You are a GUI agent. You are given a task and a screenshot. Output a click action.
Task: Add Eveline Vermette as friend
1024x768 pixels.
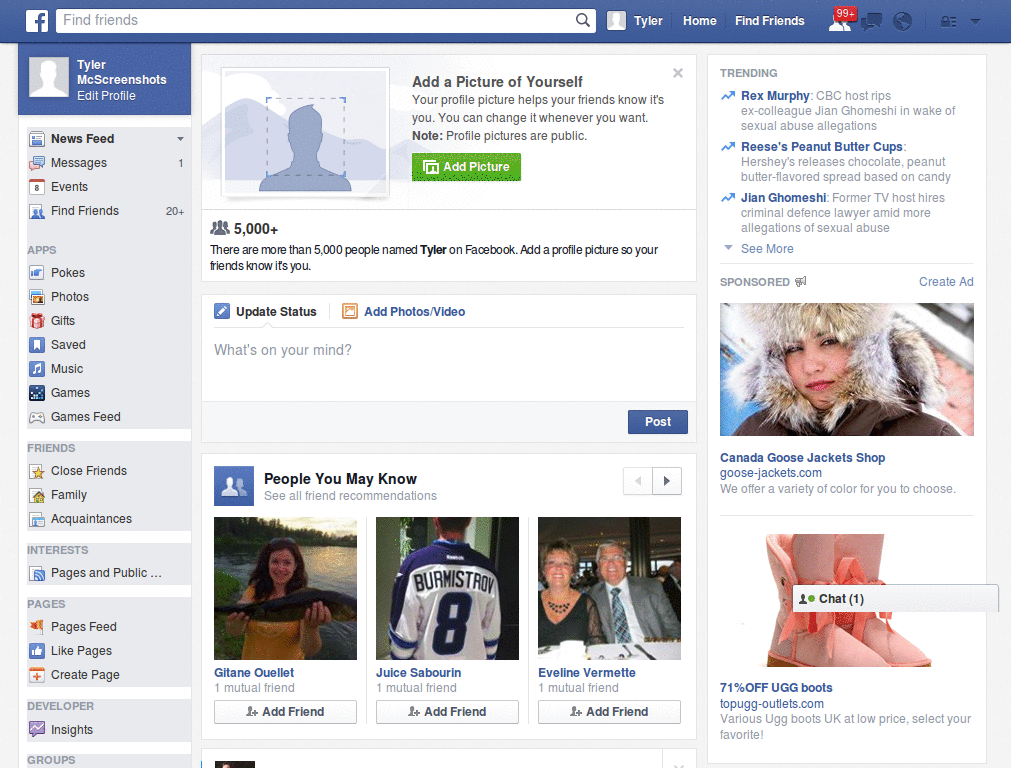pos(609,712)
